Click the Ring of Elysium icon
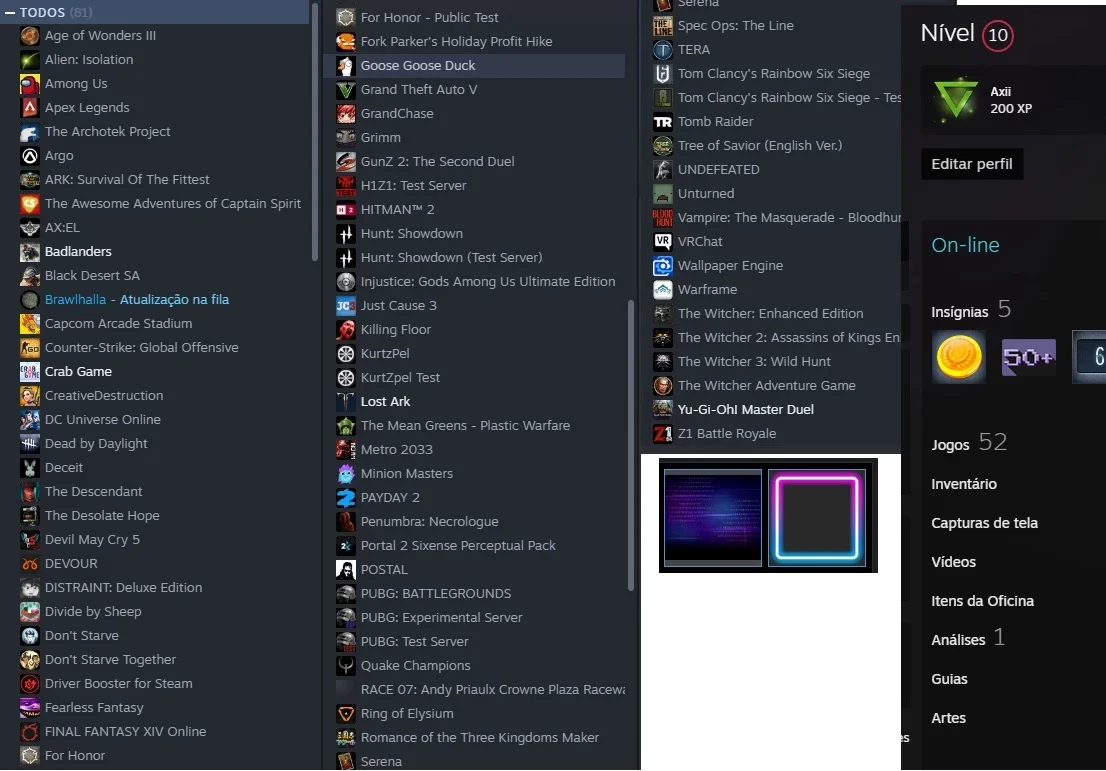Viewport: 1106px width, 771px height. click(x=346, y=713)
